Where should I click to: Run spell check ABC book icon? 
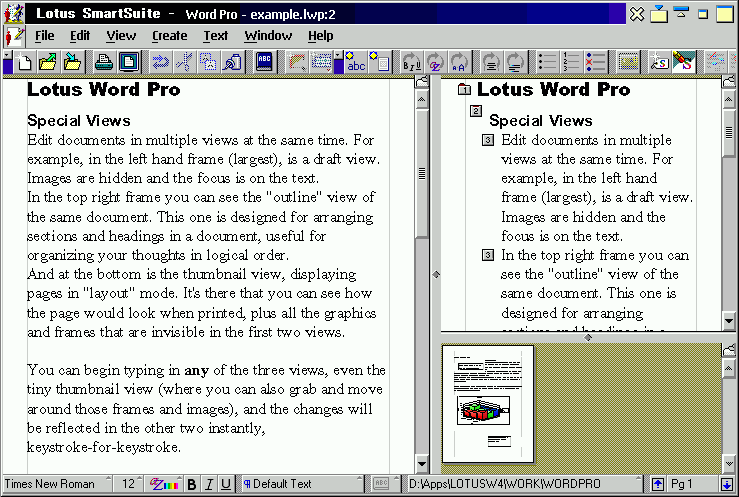(x=264, y=62)
